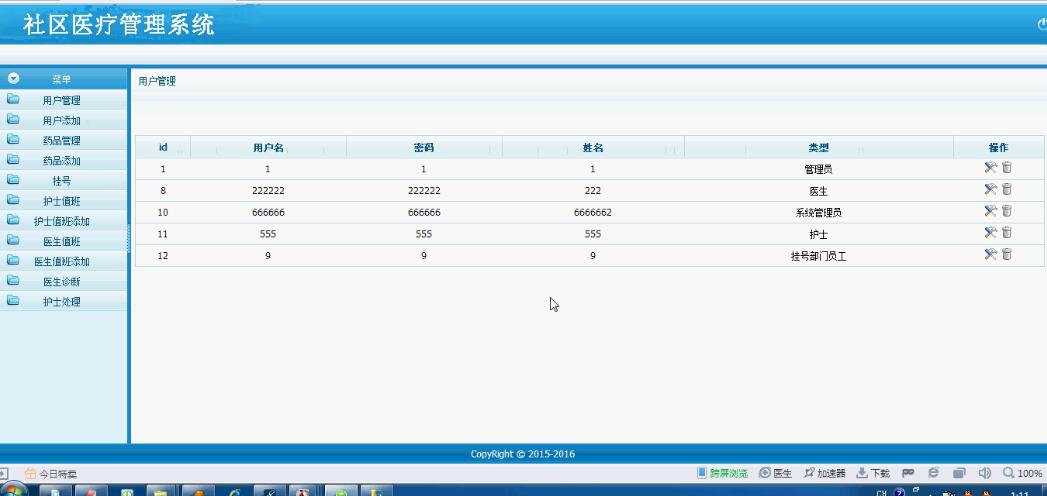Delete the 医生 user row
This screenshot has height=496, width=1047.
(x=1006, y=190)
